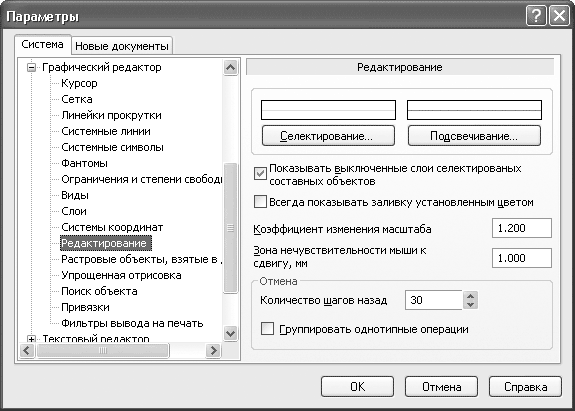This screenshot has width=575, height=411.
Task: Click the tree scrollbar up arrow
Action: pyautogui.click(x=231, y=67)
